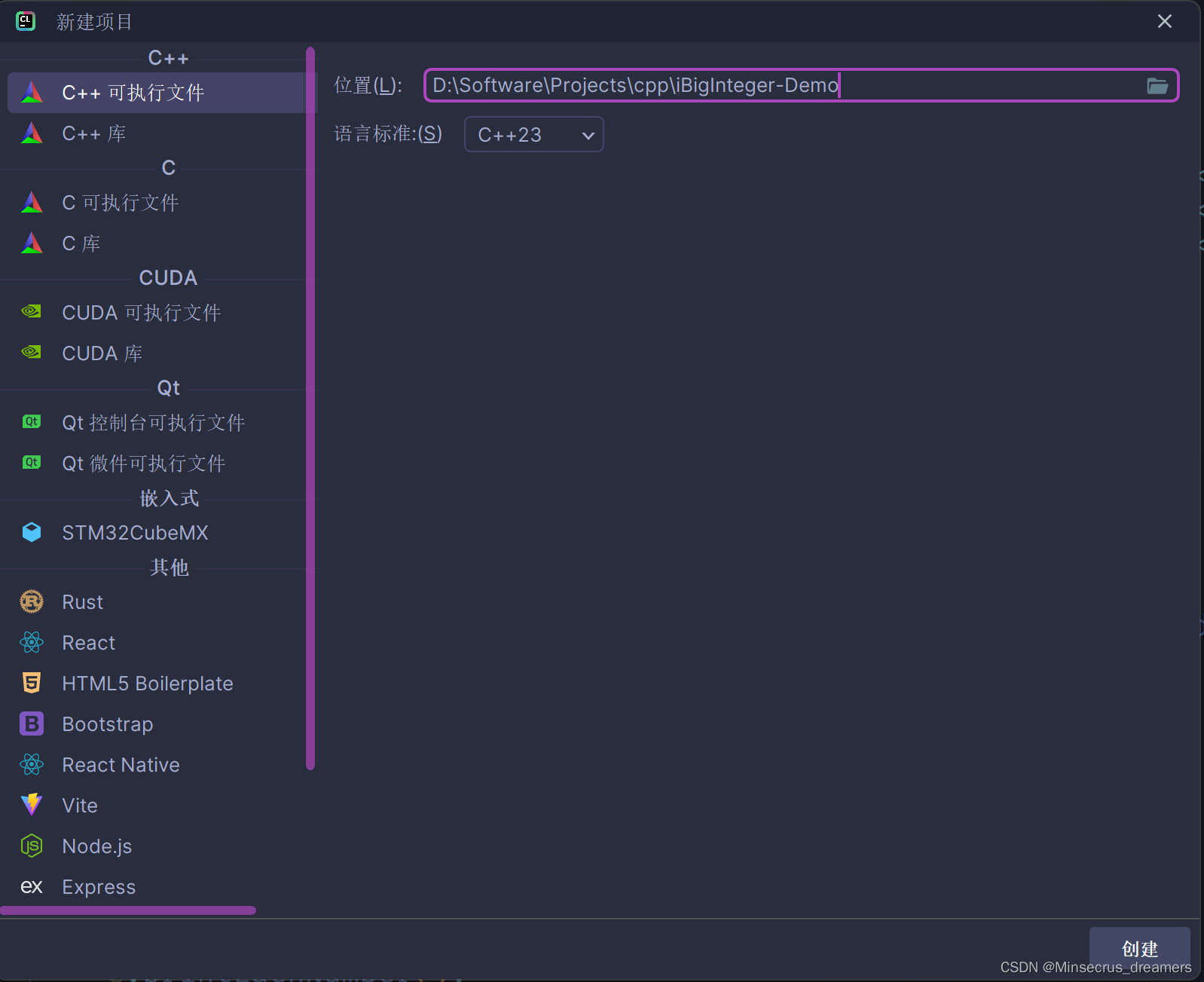Select C 库 project type
This screenshot has height=982, width=1204.
157,243
